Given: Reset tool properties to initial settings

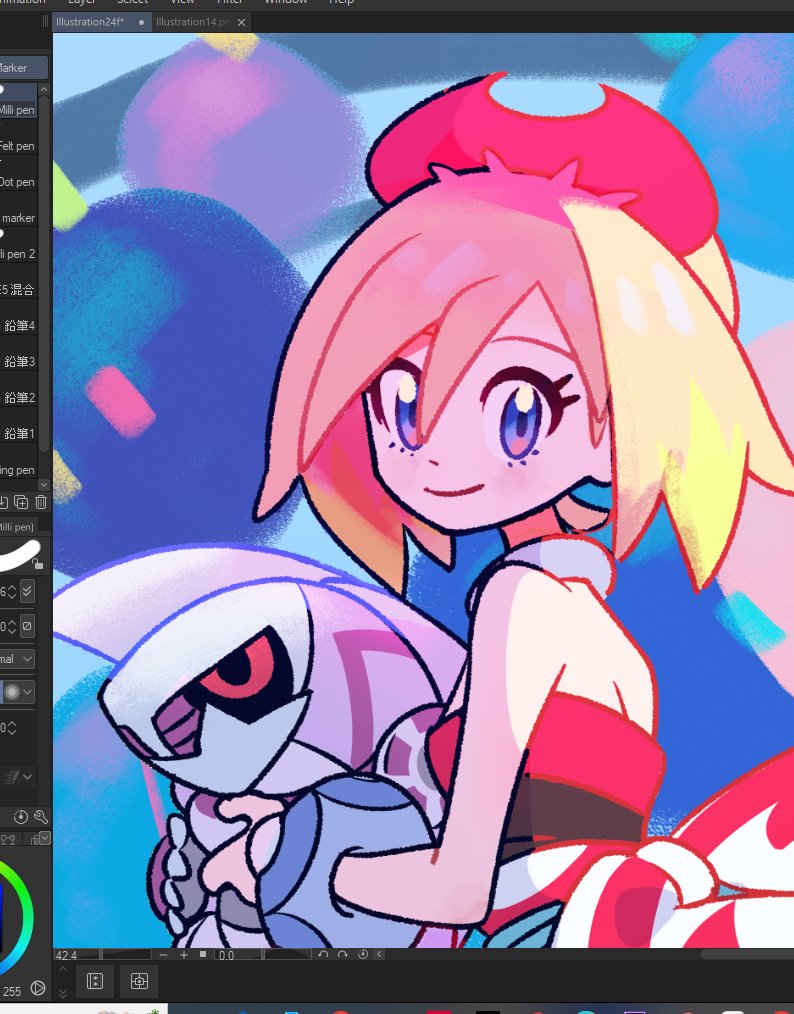Looking at the screenshot, I should click(x=21, y=817).
